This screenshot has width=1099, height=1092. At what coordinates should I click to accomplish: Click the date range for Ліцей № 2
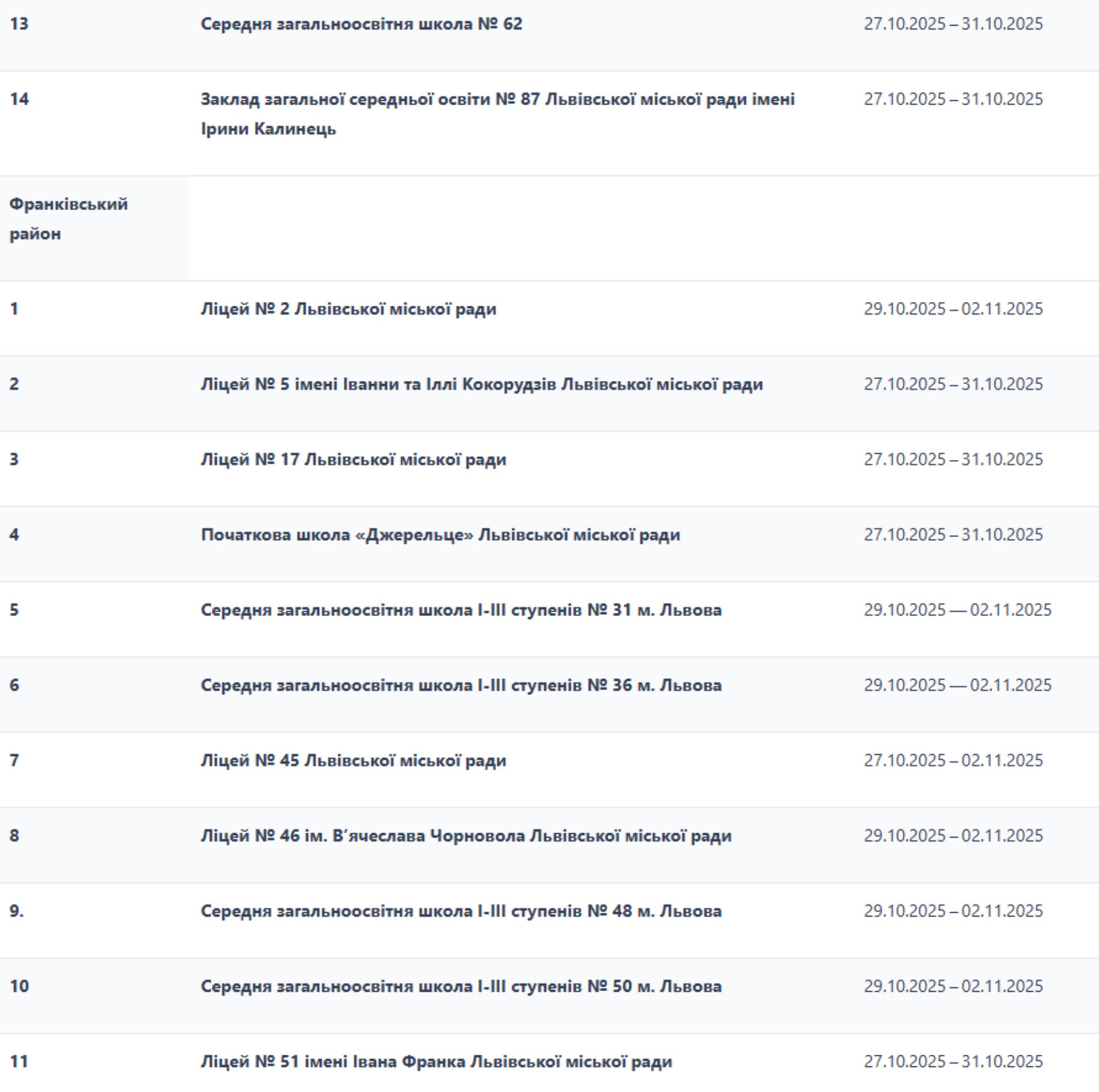953,309
